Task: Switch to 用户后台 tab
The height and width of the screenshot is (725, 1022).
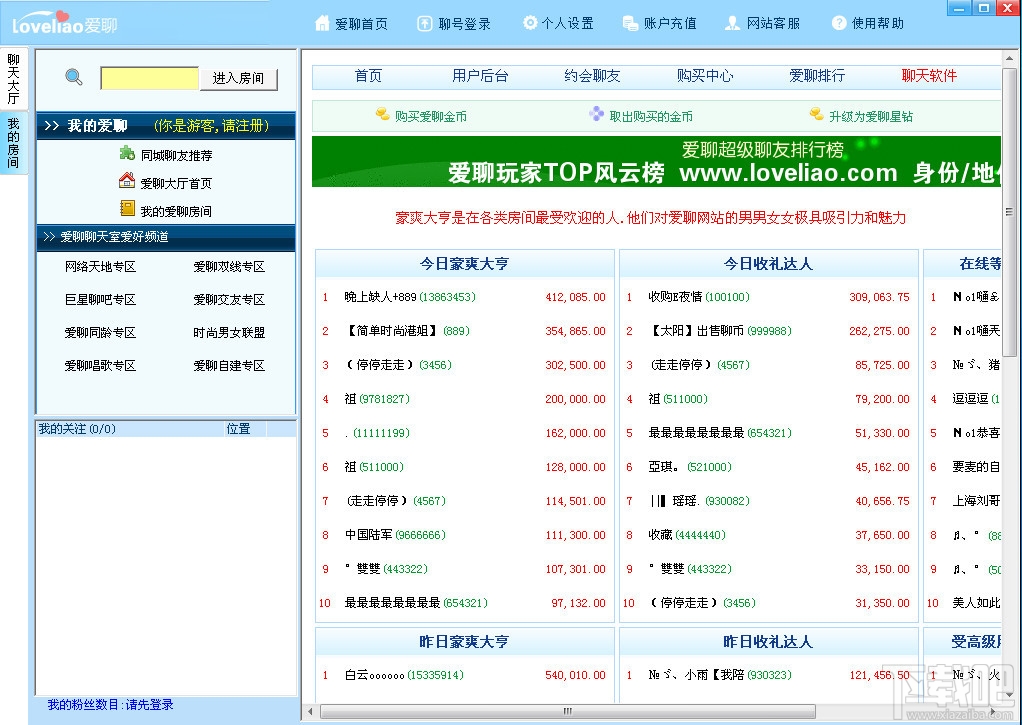Action: pyautogui.click(x=479, y=76)
